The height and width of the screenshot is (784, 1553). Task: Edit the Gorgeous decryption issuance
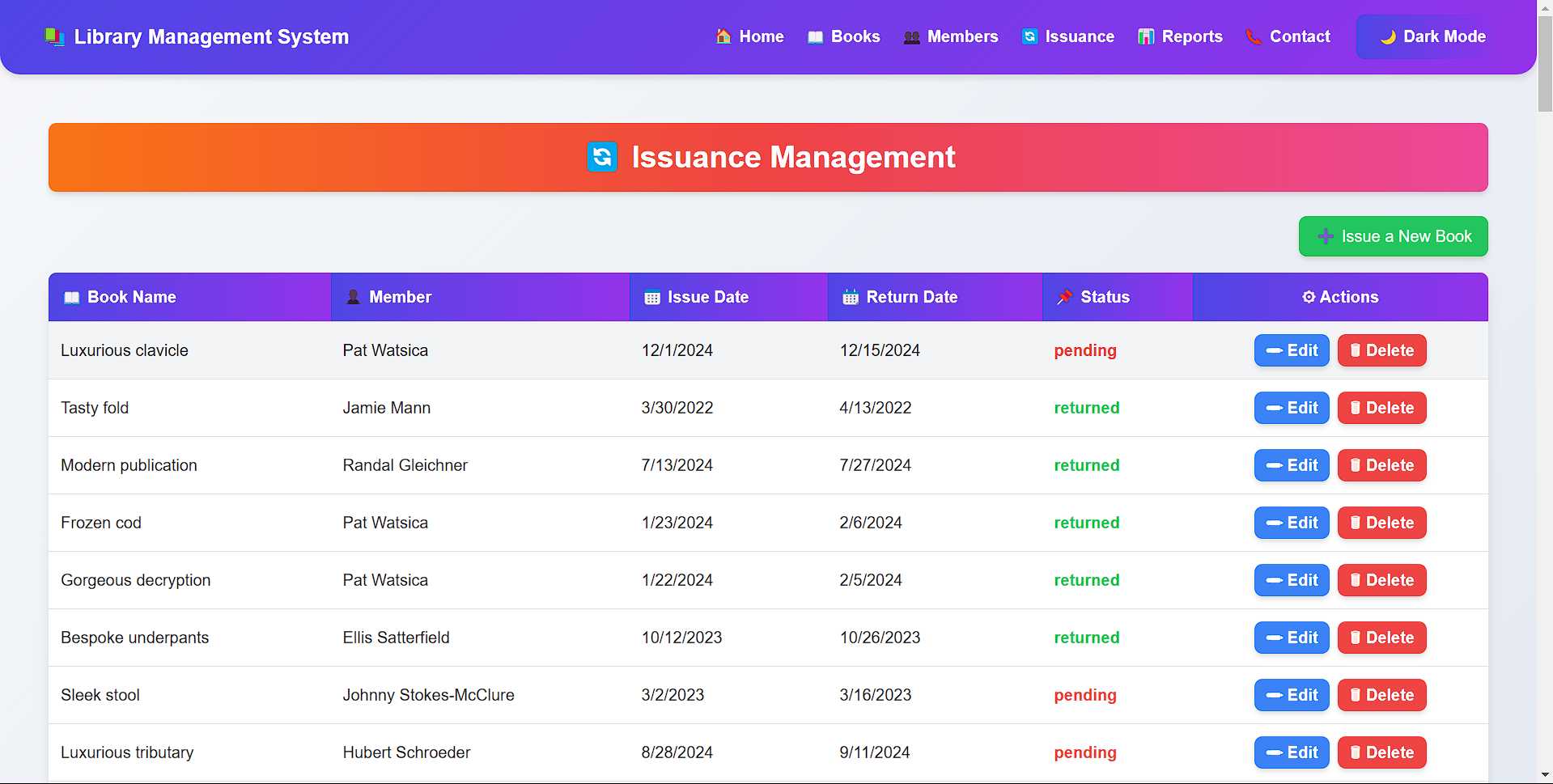1292,580
